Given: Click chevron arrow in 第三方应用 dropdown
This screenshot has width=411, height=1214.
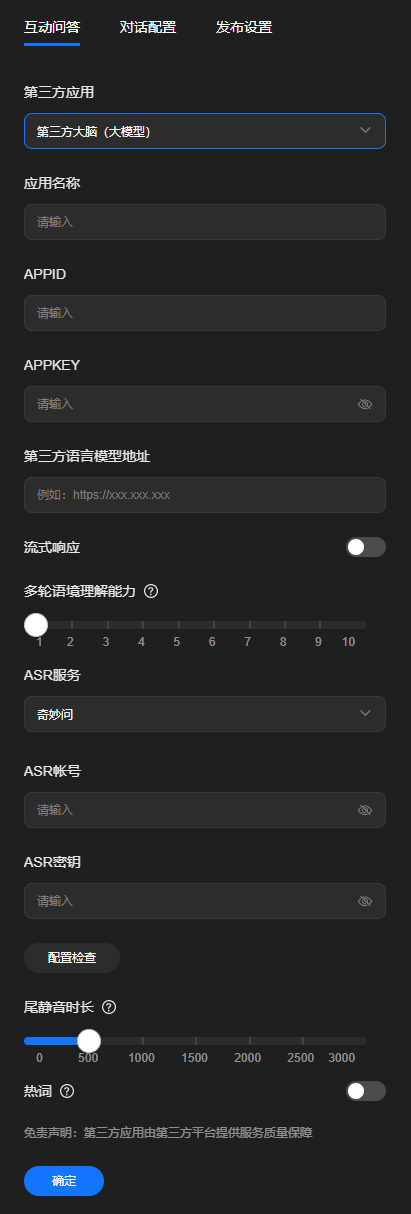Looking at the screenshot, I should (365, 130).
